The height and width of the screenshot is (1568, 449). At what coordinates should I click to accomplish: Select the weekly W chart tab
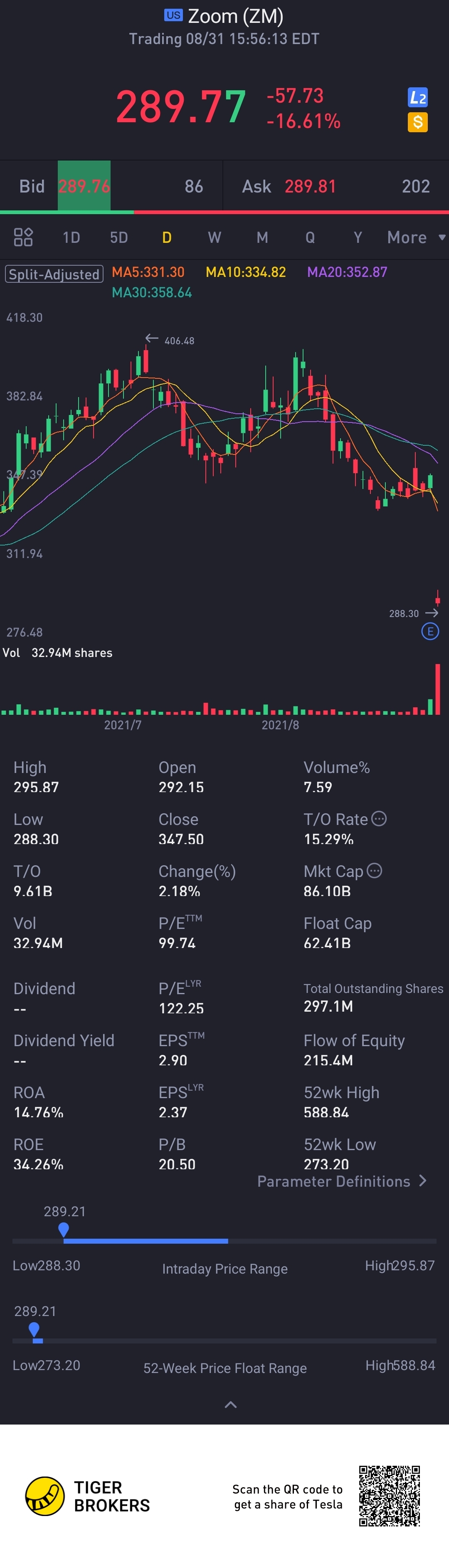pyautogui.click(x=214, y=237)
